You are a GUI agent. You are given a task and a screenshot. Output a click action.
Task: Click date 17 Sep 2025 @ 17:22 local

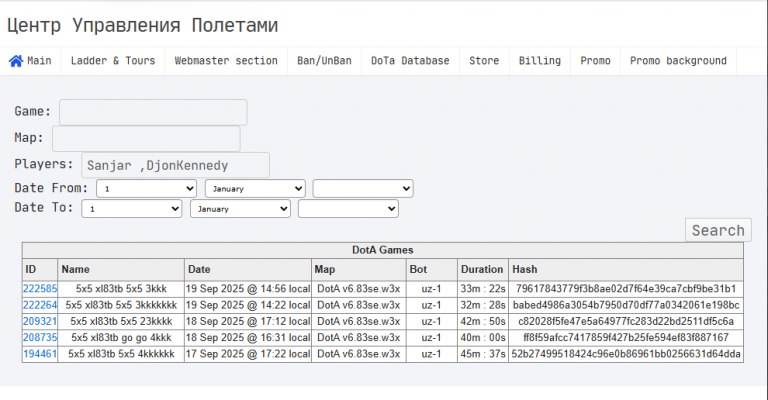tap(248, 353)
